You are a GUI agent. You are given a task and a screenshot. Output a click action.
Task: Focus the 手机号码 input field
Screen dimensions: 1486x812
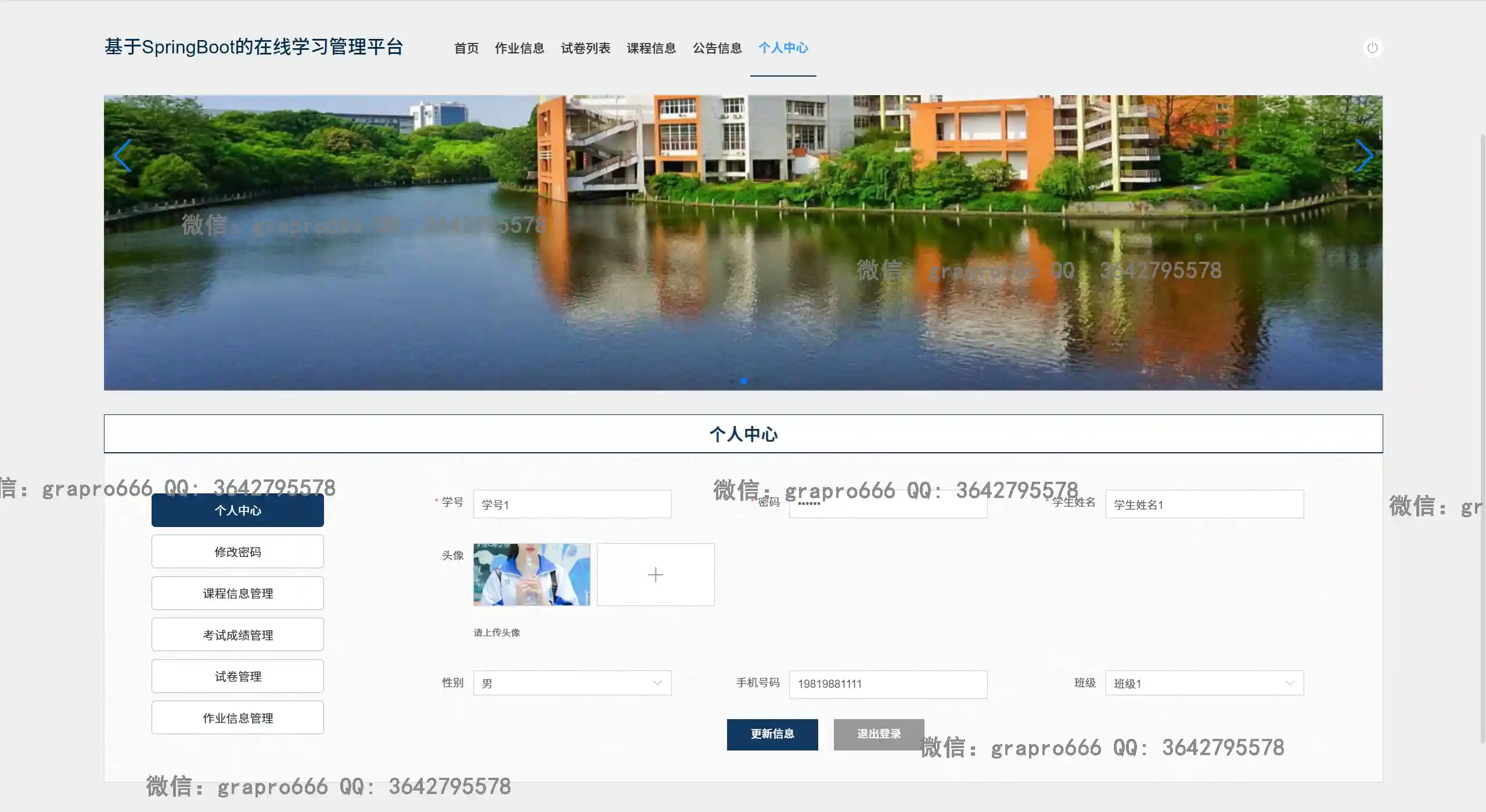(x=887, y=684)
